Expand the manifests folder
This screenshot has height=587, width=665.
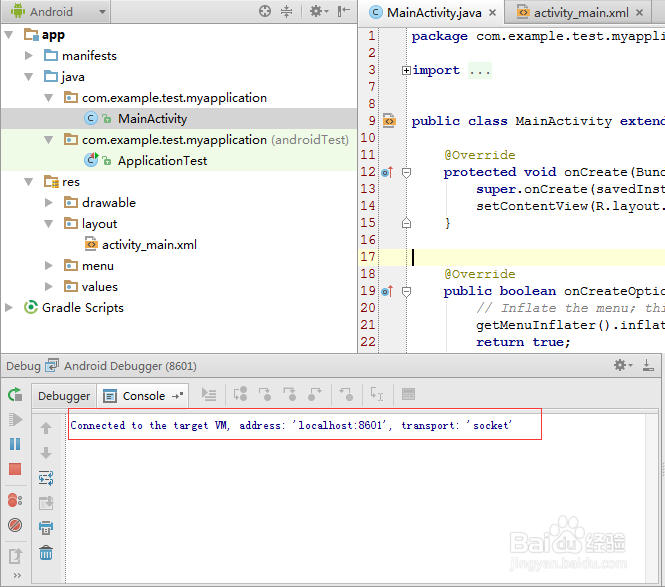coord(28,56)
